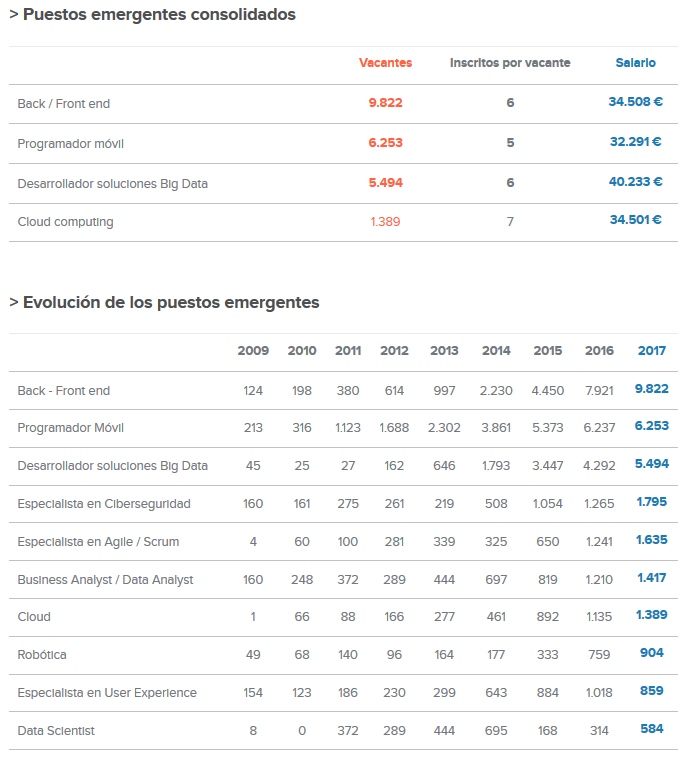Click the 40.233 € salary value
This screenshot has height=758, width=697.
click(x=636, y=182)
